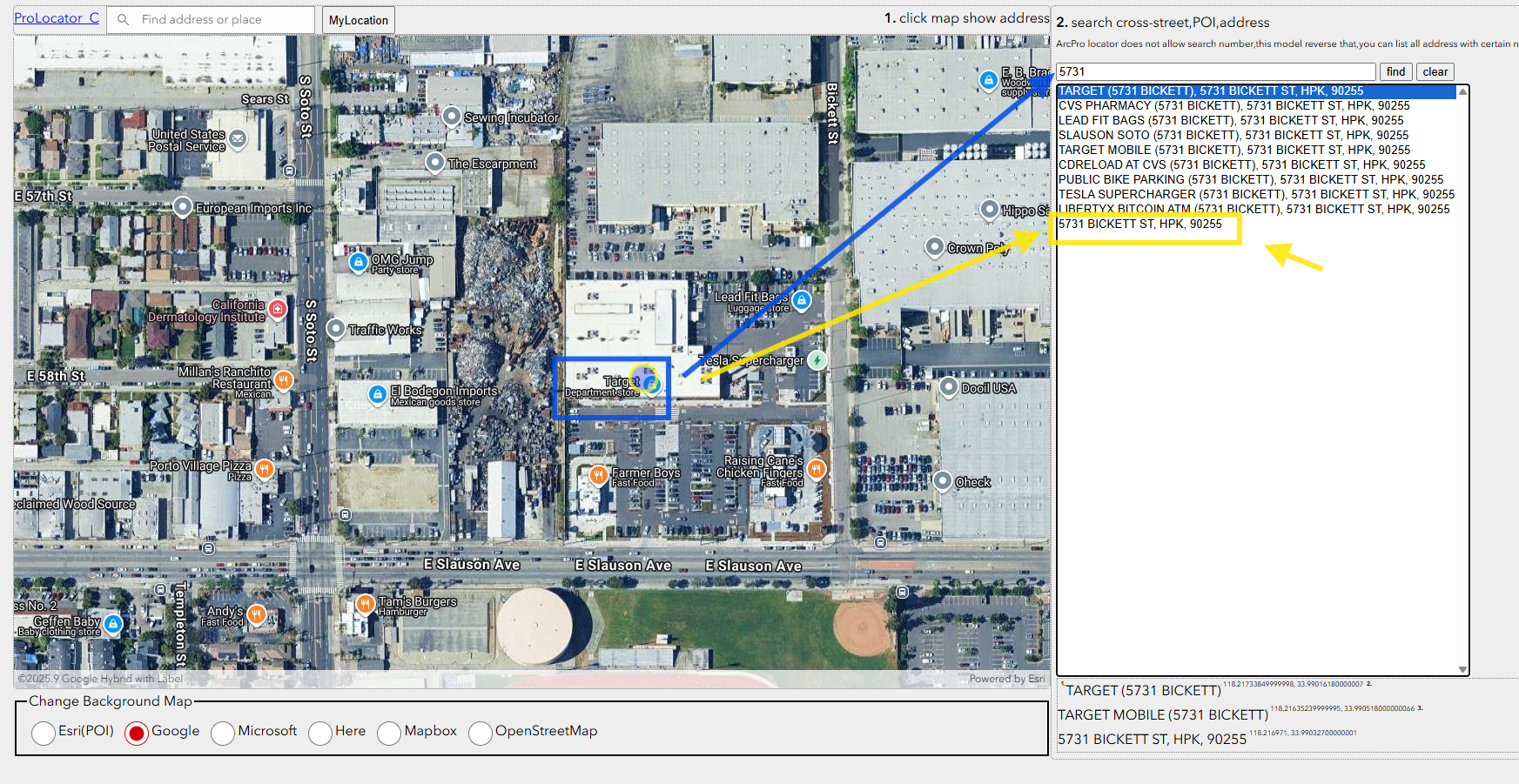Click the OMG Jump party store pin
The image size is (1519, 784).
[358, 262]
